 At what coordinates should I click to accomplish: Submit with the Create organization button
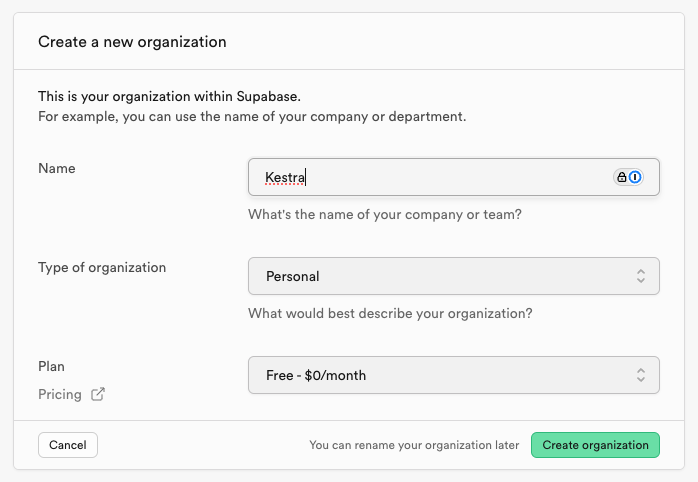coord(595,445)
